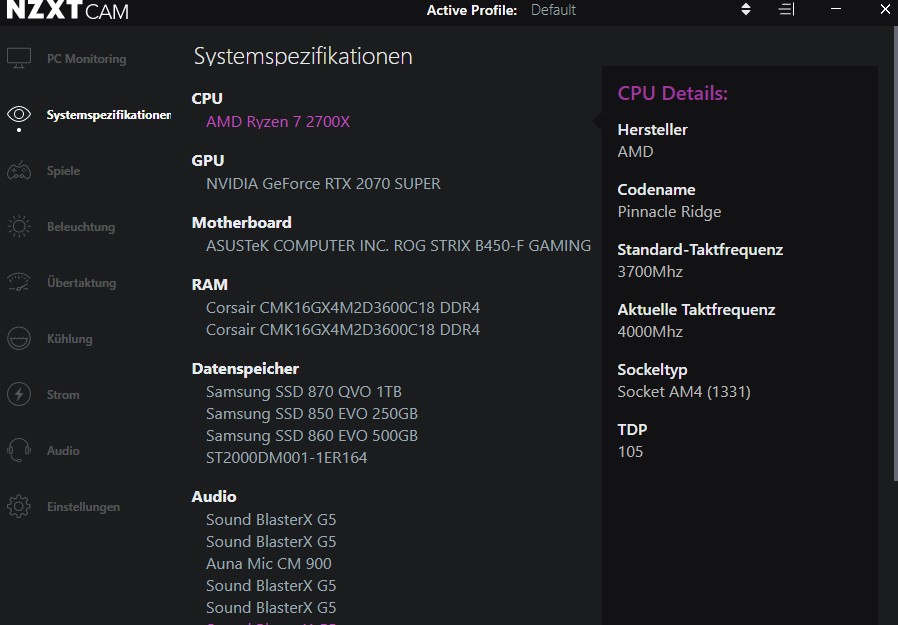Click the Systemspezifikationen eye icon
This screenshot has height=625, width=898.
(x=19, y=115)
